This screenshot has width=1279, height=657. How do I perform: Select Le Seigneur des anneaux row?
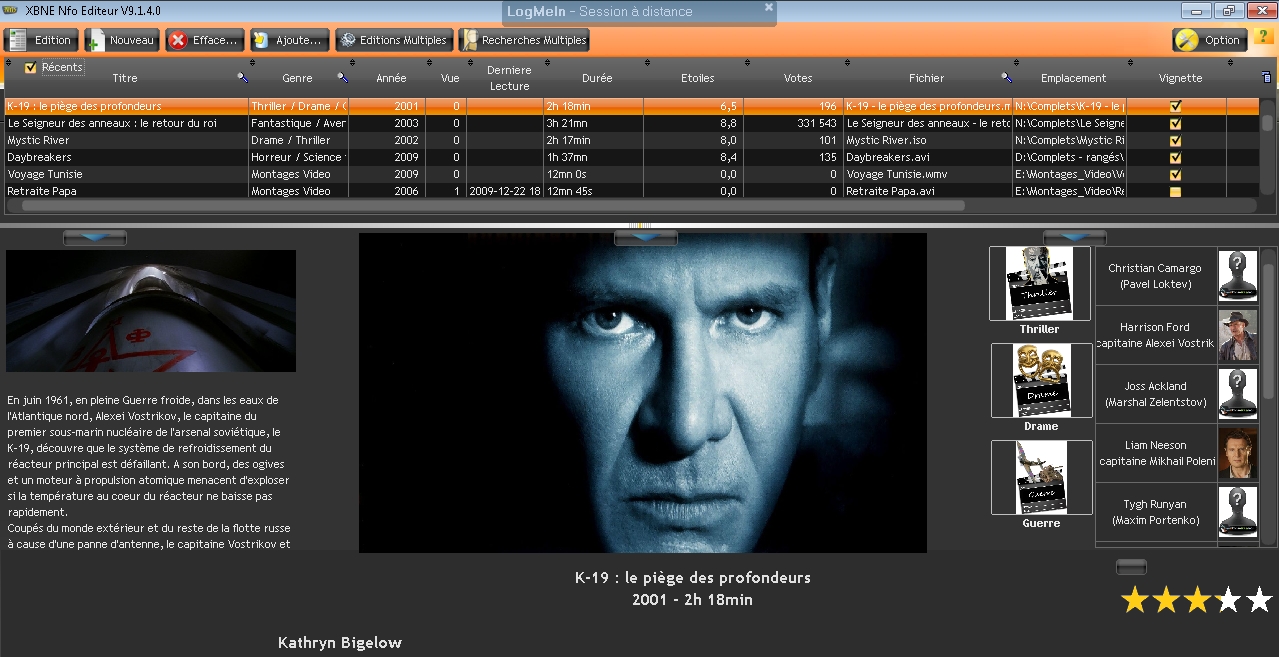630,123
